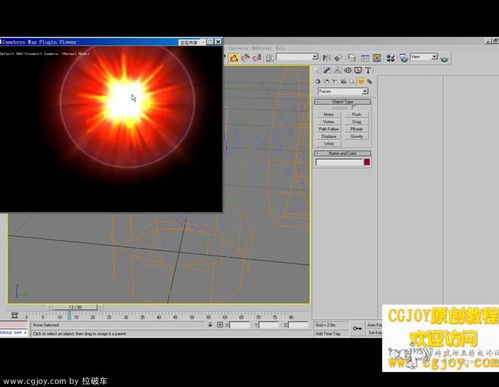Open the Utilities hammer panel icon
This screenshot has width=499, height=387.
pos(368,70)
